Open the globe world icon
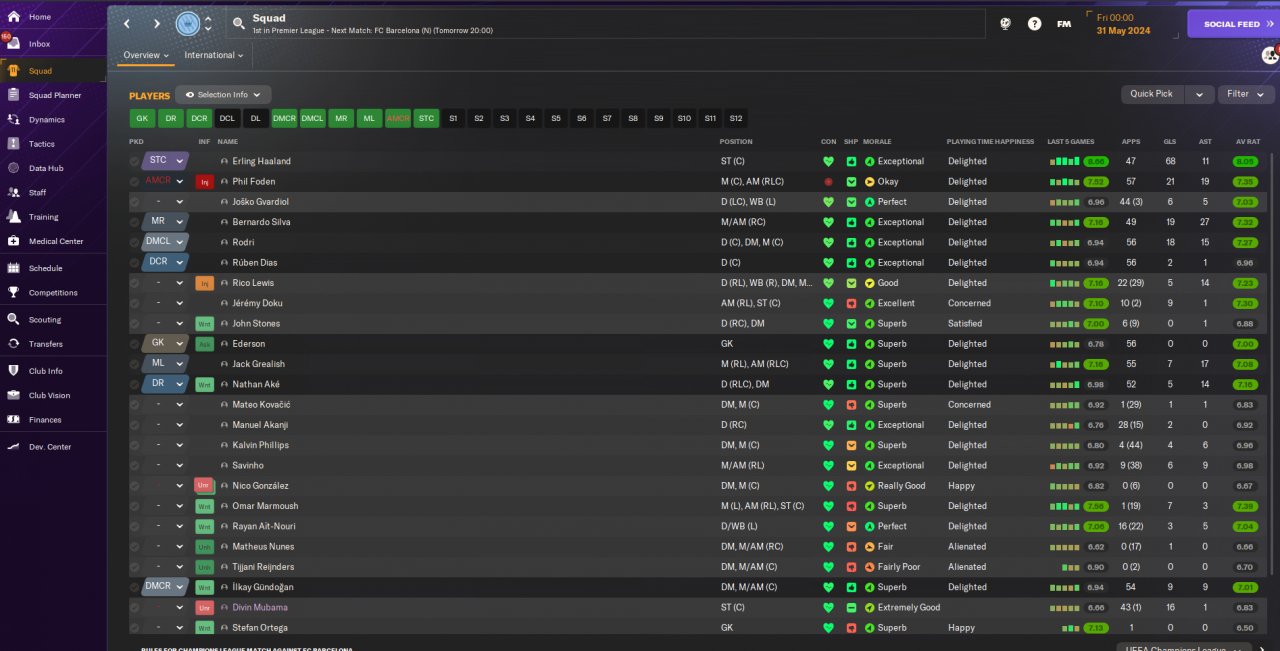 (1005, 23)
